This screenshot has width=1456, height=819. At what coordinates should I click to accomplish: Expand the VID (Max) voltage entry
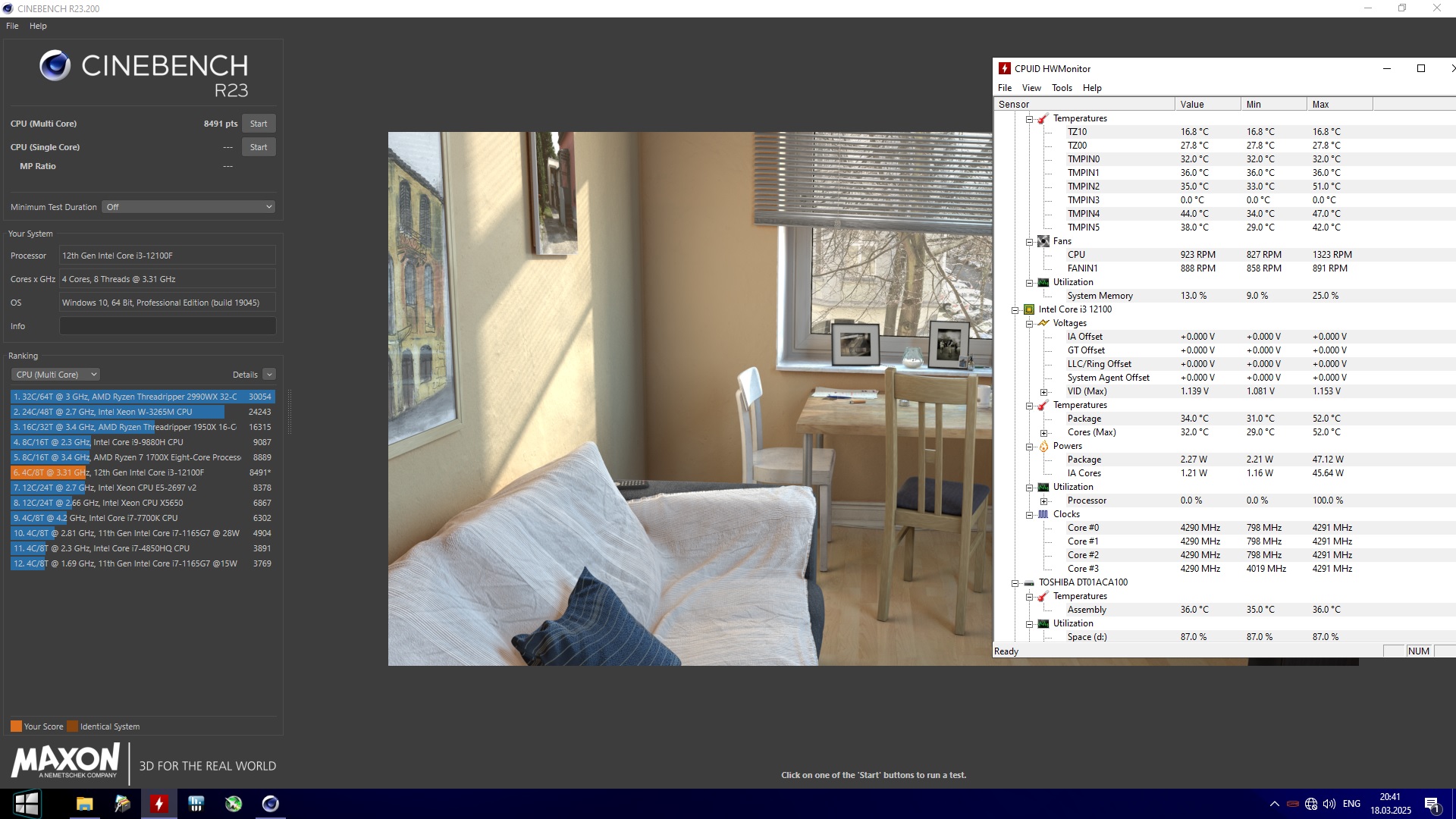(1043, 392)
